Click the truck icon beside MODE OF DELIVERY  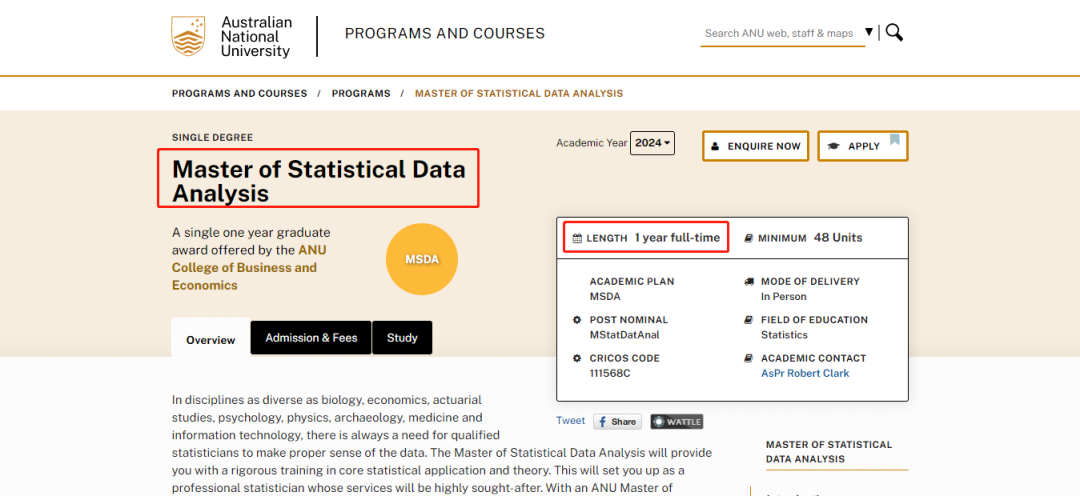point(749,281)
